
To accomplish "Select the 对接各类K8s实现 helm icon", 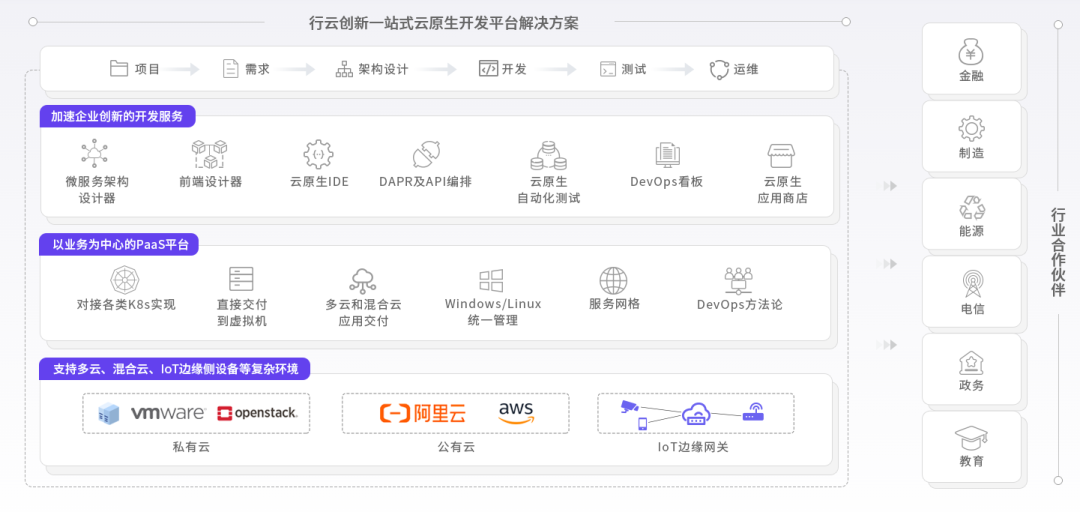I will tap(125, 280).
